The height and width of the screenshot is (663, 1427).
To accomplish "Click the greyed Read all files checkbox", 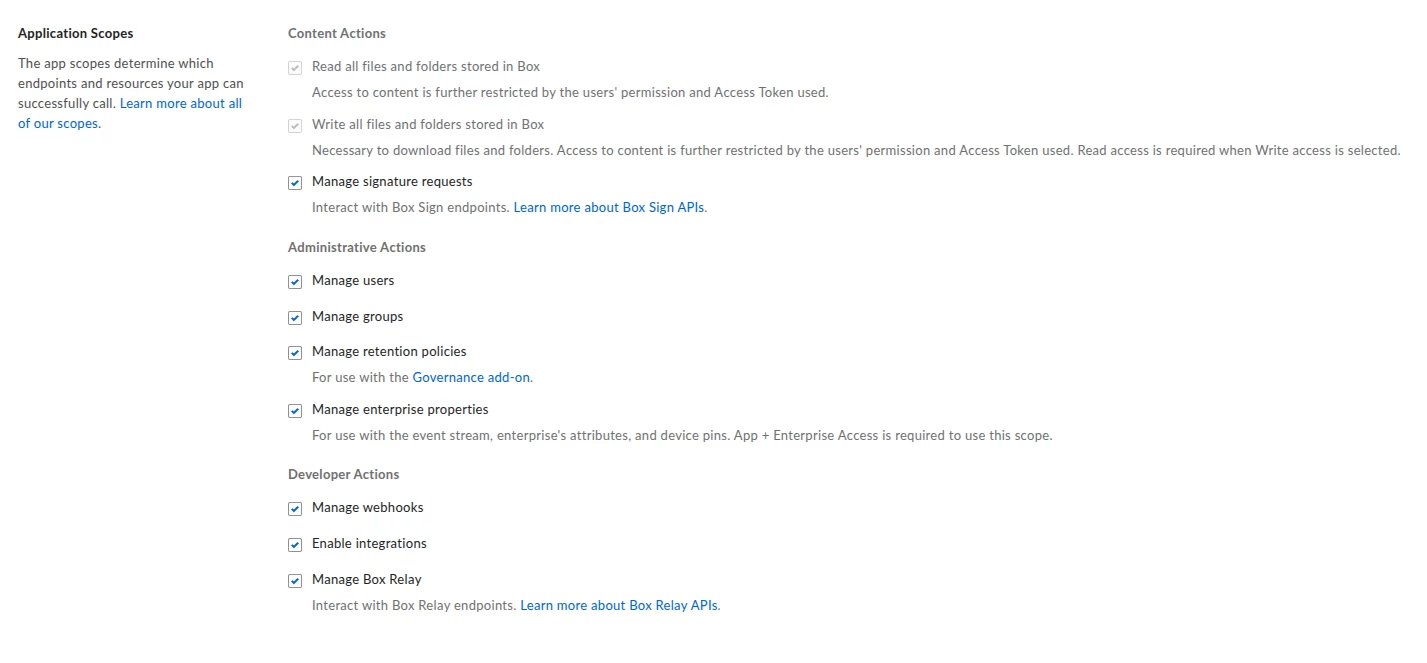I will (295, 68).
